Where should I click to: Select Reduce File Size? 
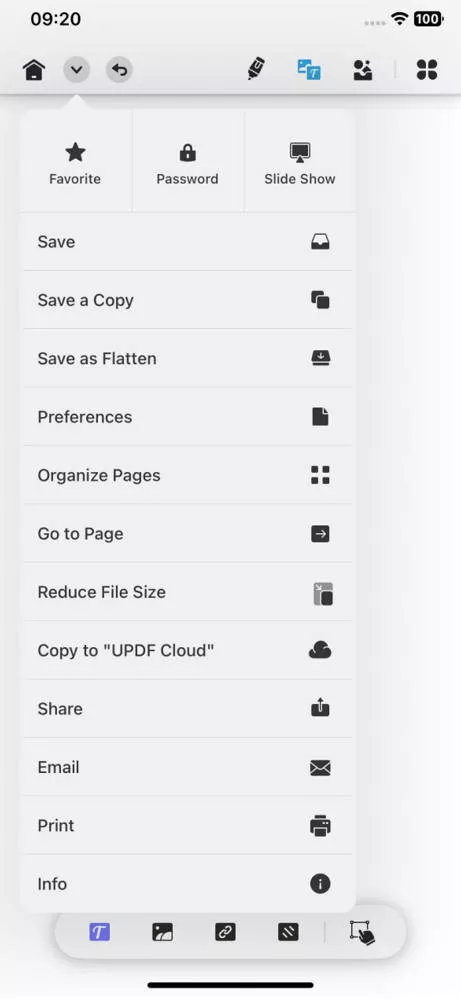tap(187, 592)
